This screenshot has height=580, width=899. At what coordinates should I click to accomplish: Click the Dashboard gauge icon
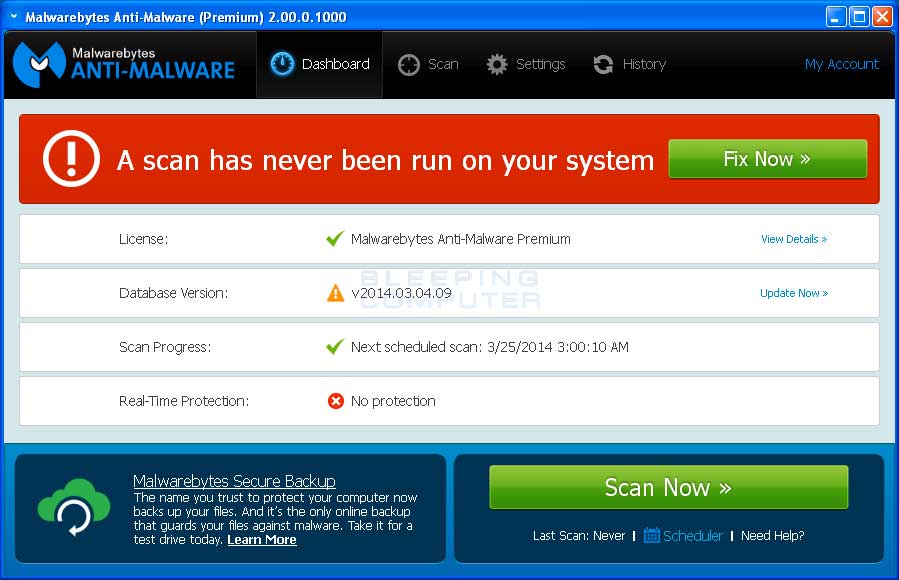(x=282, y=64)
